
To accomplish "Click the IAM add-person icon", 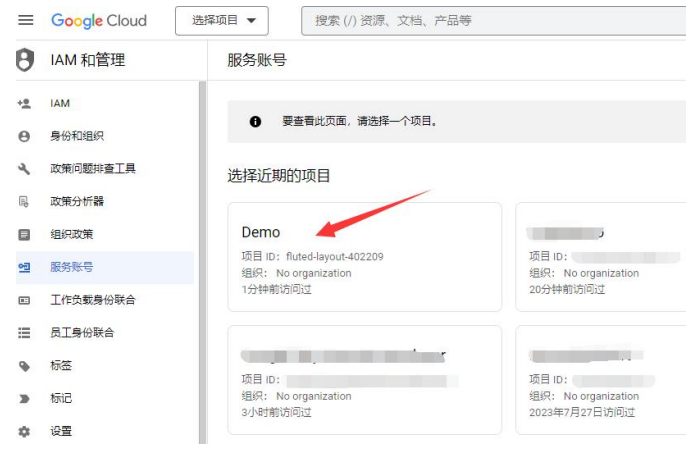I will click(x=25, y=103).
